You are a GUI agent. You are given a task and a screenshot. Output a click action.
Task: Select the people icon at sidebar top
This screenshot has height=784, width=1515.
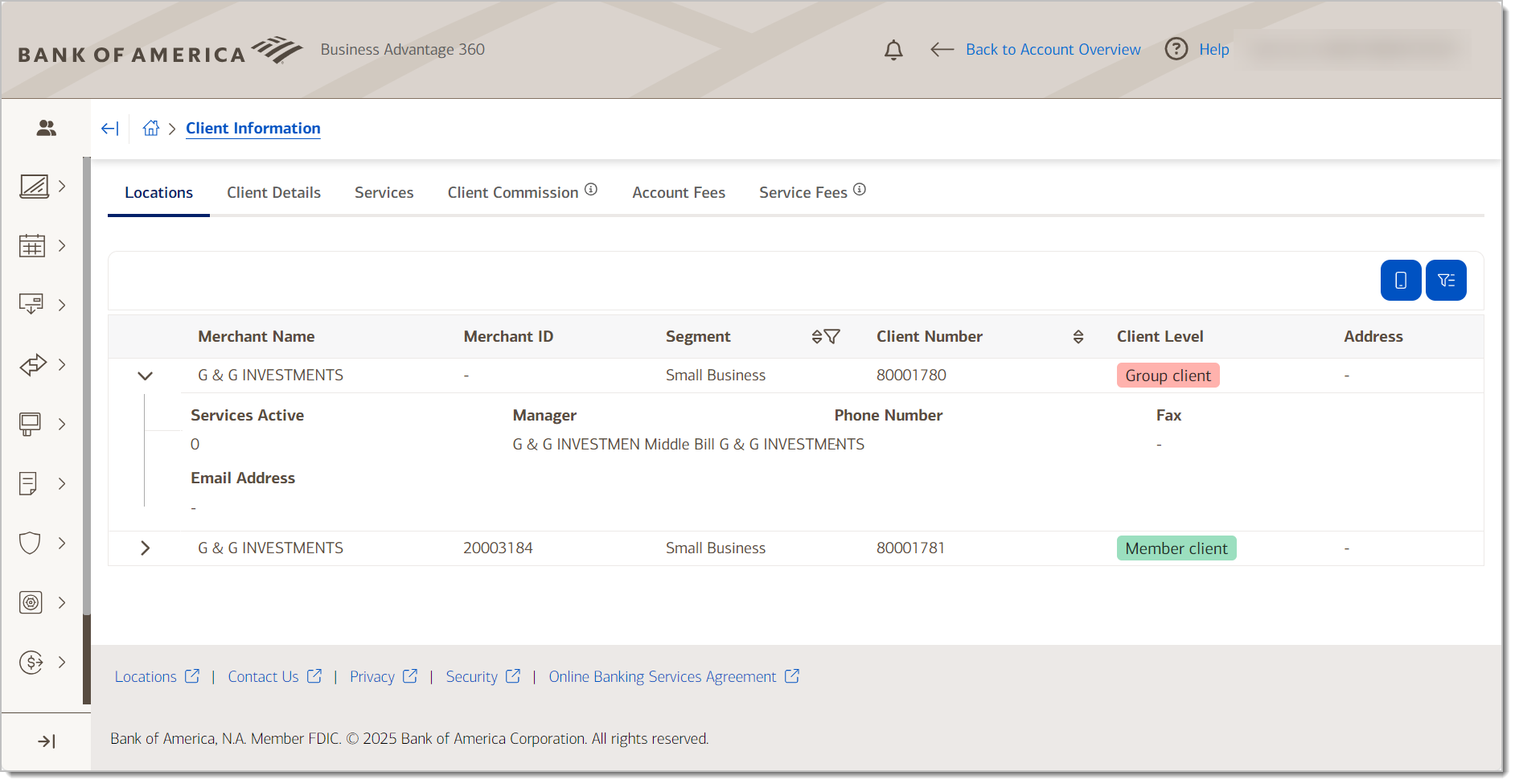point(45,127)
